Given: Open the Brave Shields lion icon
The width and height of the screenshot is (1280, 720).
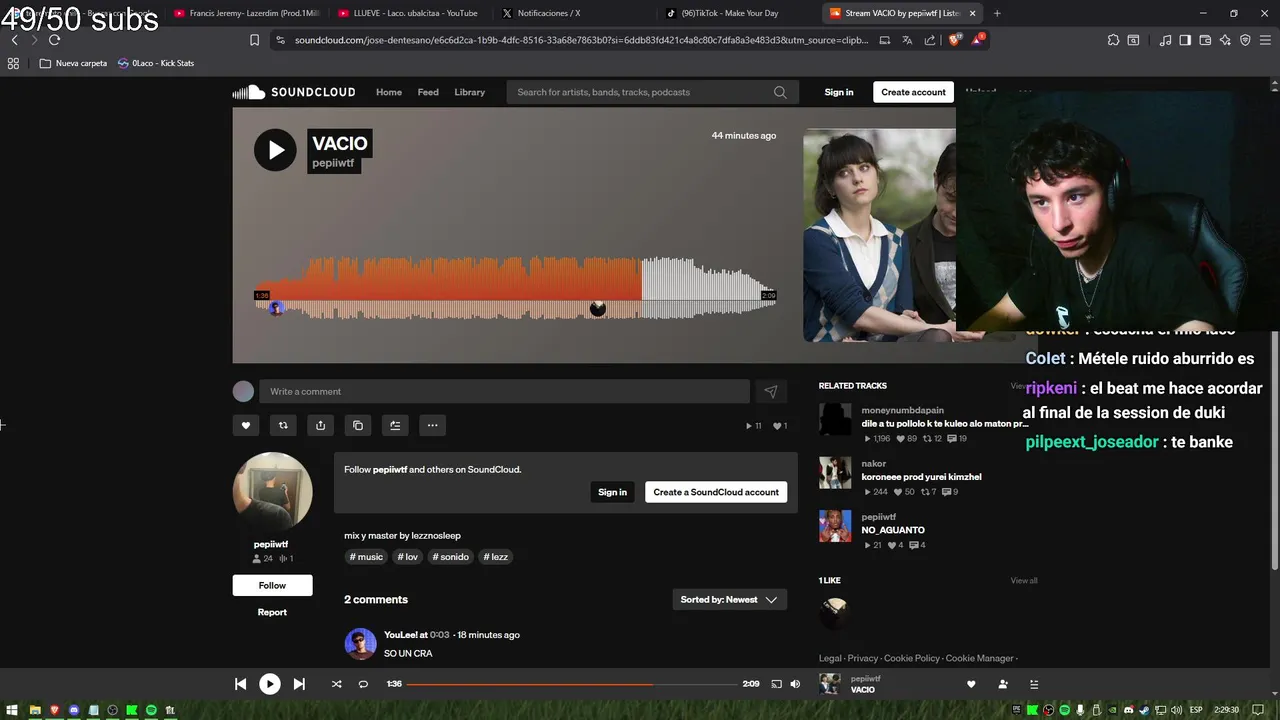Looking at the screenshot, I should pos(953,40).
